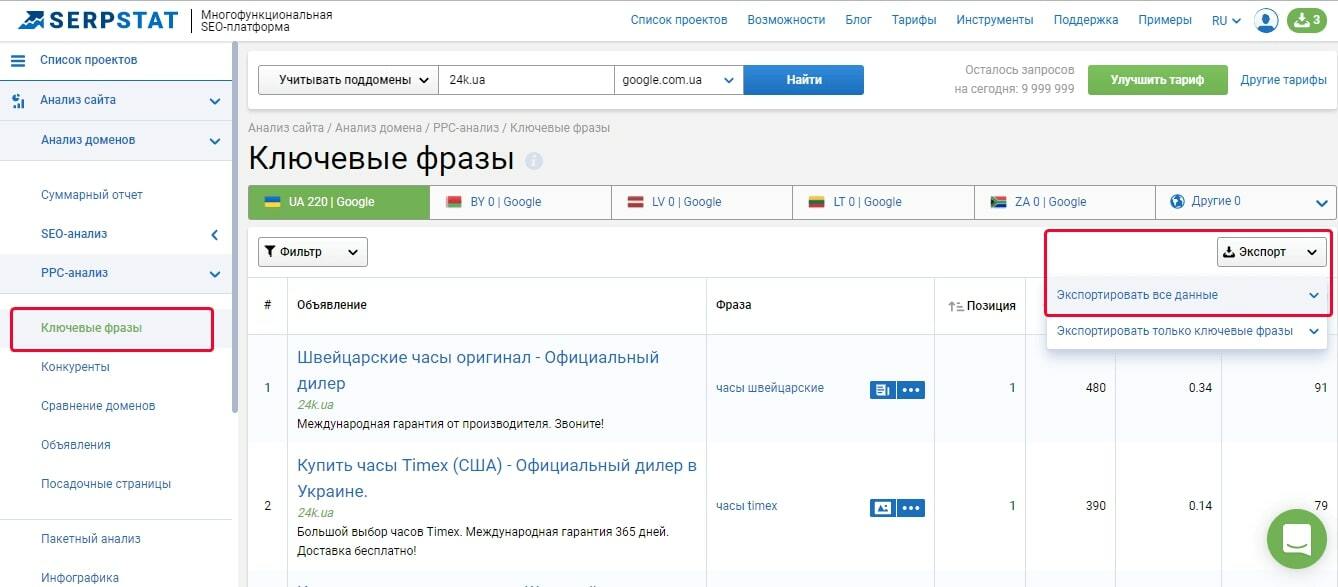
Task: Open Инструменты in the top navigation
Action: (994, 20)
